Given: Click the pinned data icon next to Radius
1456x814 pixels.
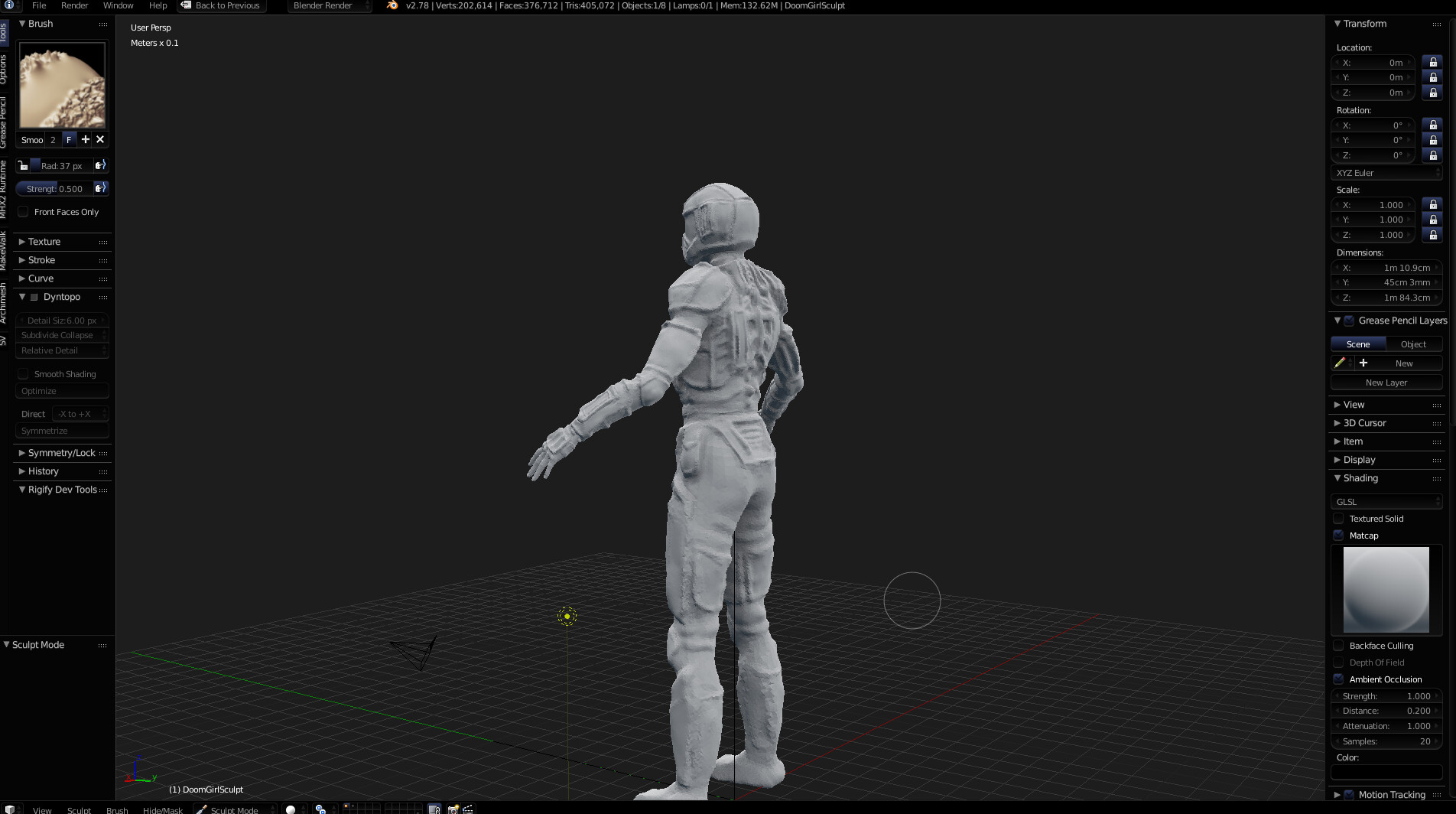Looking at the screenshot, I should click(99, 165).
